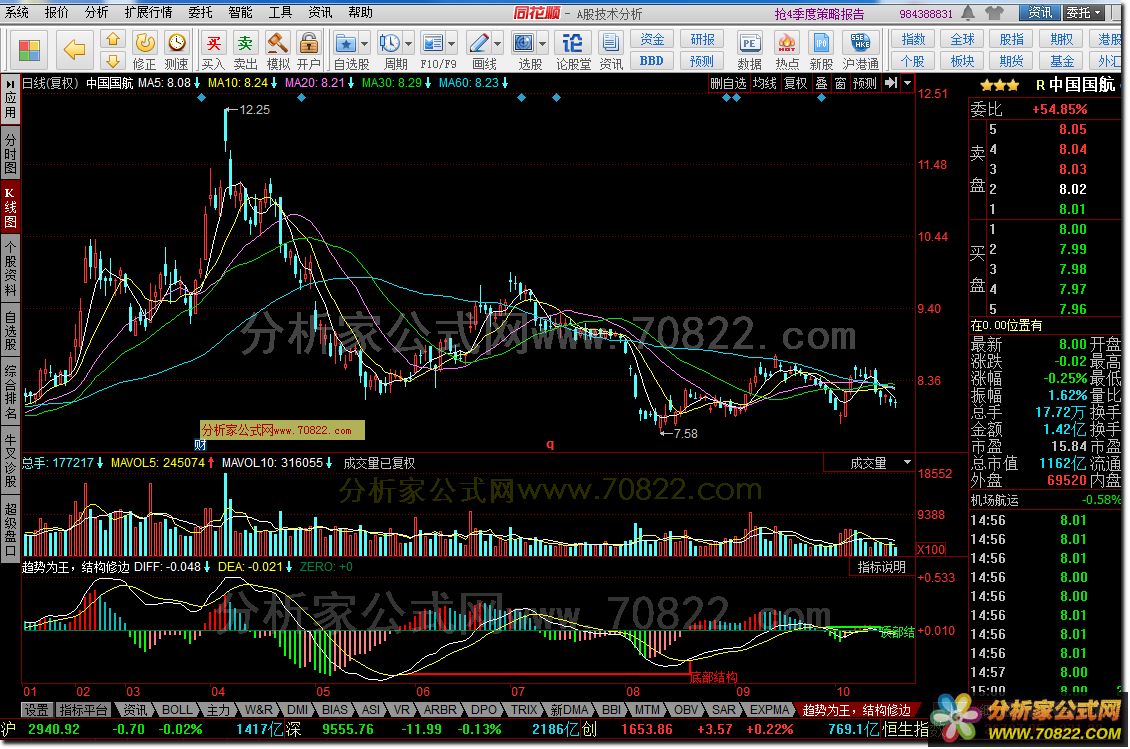
Task: Toggle 叠 overlay mode
Action: (x=822, y=83)
